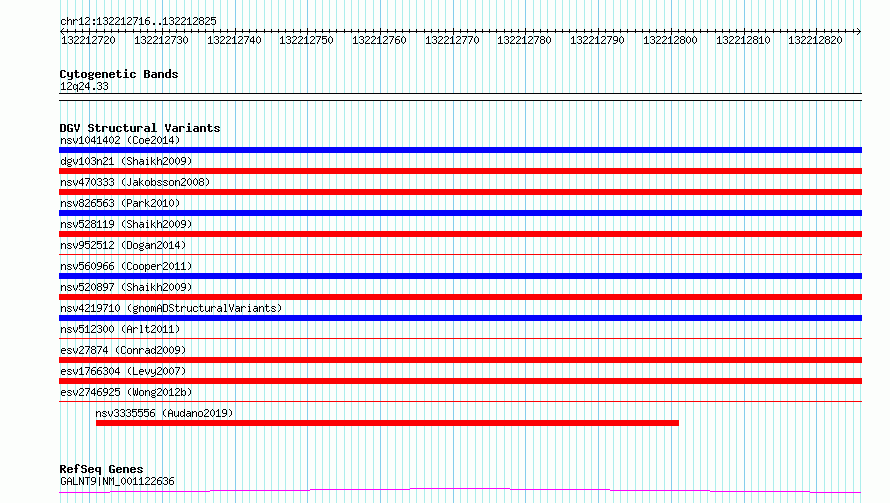890x503 pixels.
Task: Click the red bar under esv27874
Action: 460,360
